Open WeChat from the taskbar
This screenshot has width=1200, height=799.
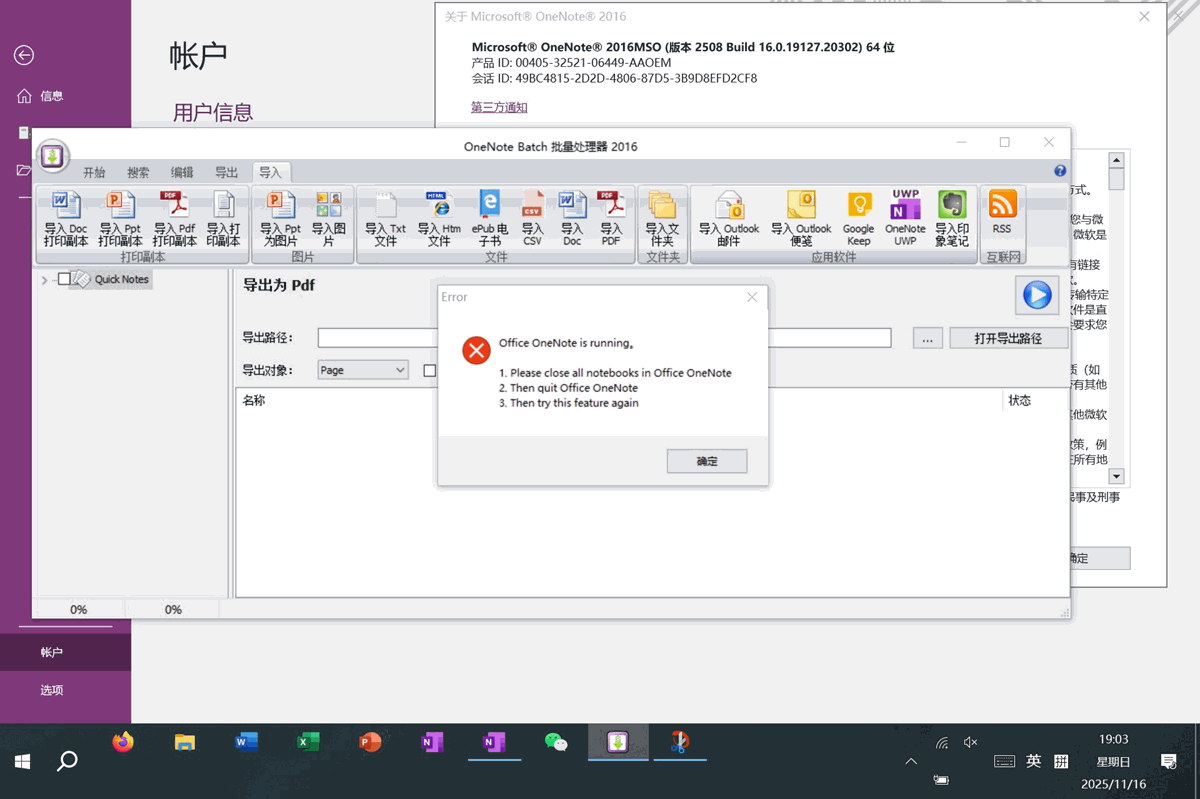click(556, 742)
